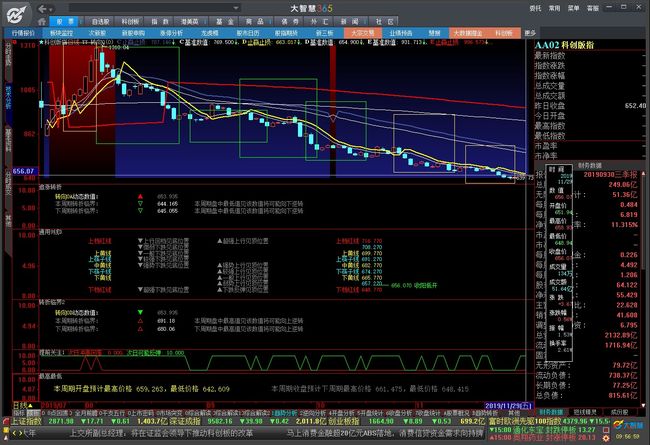Open the 港美英 tab

189,22
